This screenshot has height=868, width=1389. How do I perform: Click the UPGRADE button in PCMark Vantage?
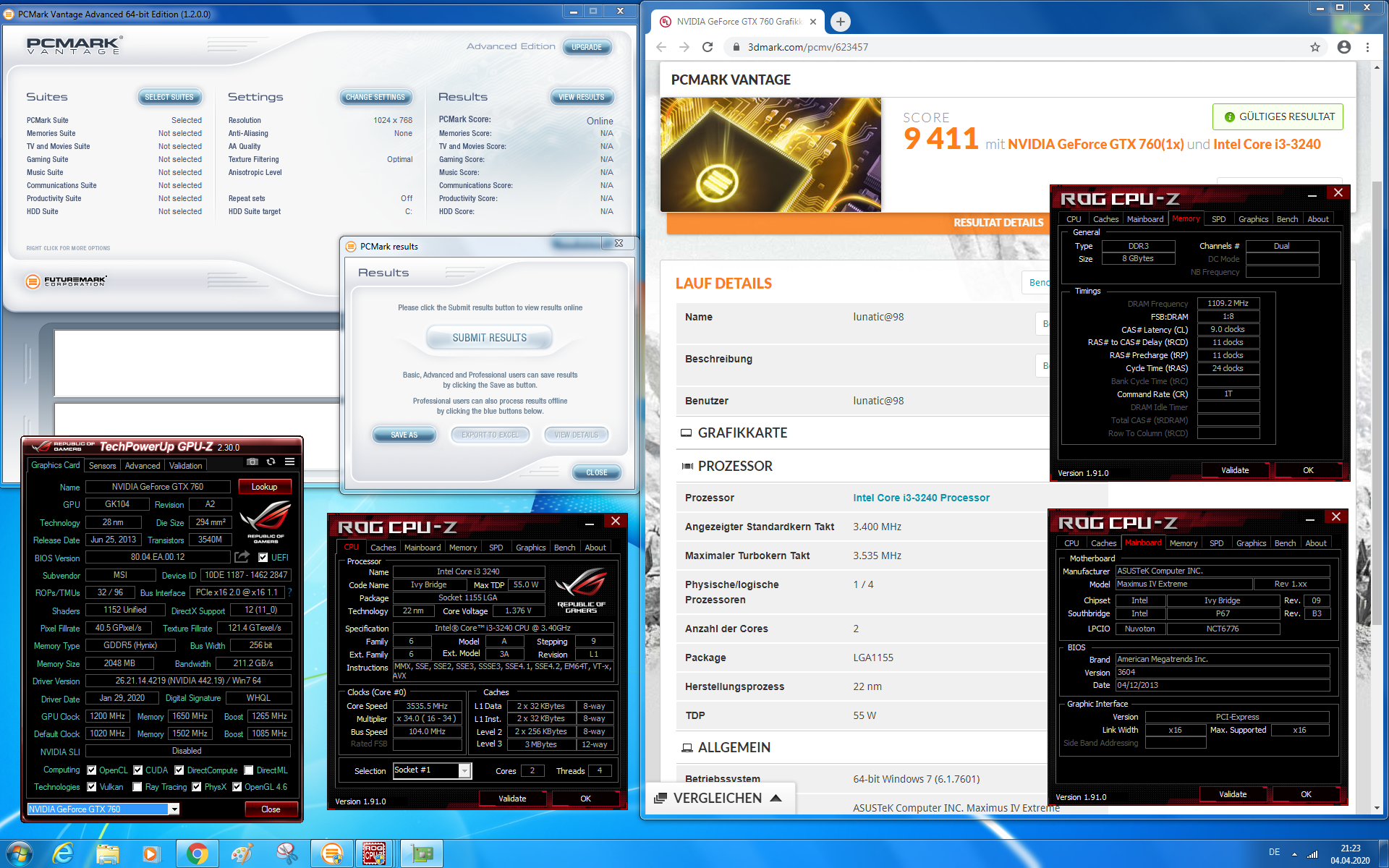point(587,47)
